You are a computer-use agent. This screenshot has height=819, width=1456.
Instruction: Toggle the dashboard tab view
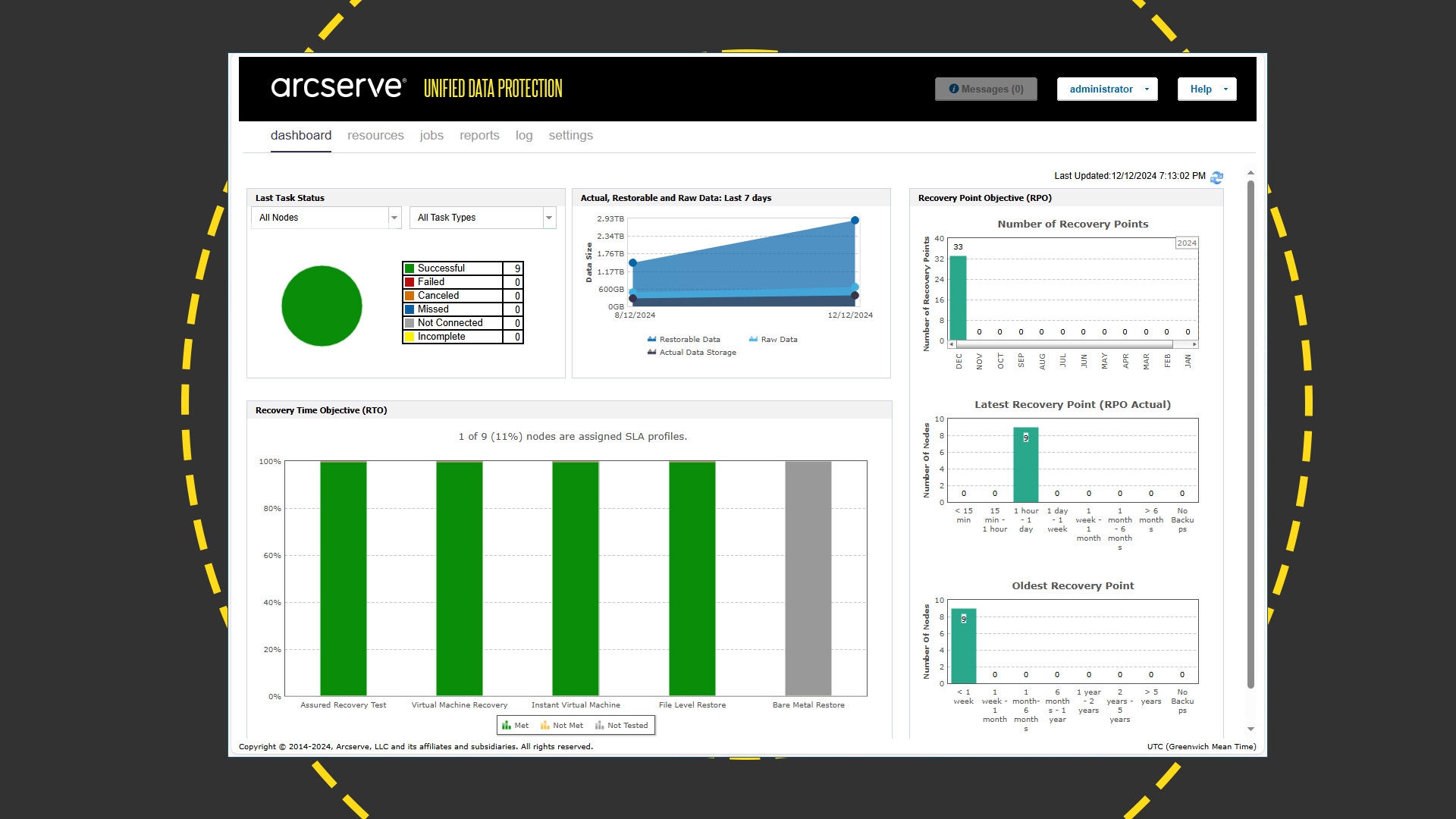[301, 135]
